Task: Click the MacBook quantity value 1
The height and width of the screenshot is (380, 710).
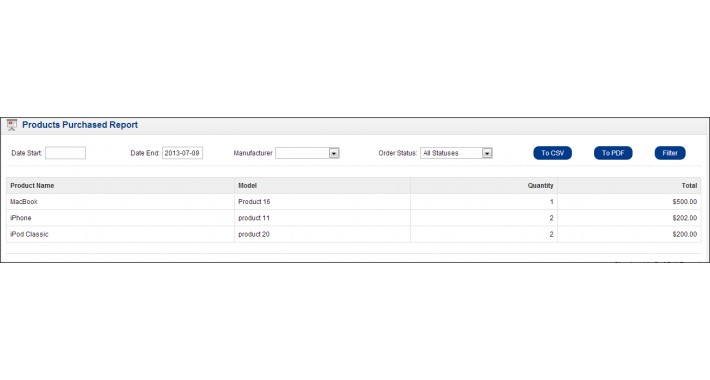Action: click(x=552, y=202)
